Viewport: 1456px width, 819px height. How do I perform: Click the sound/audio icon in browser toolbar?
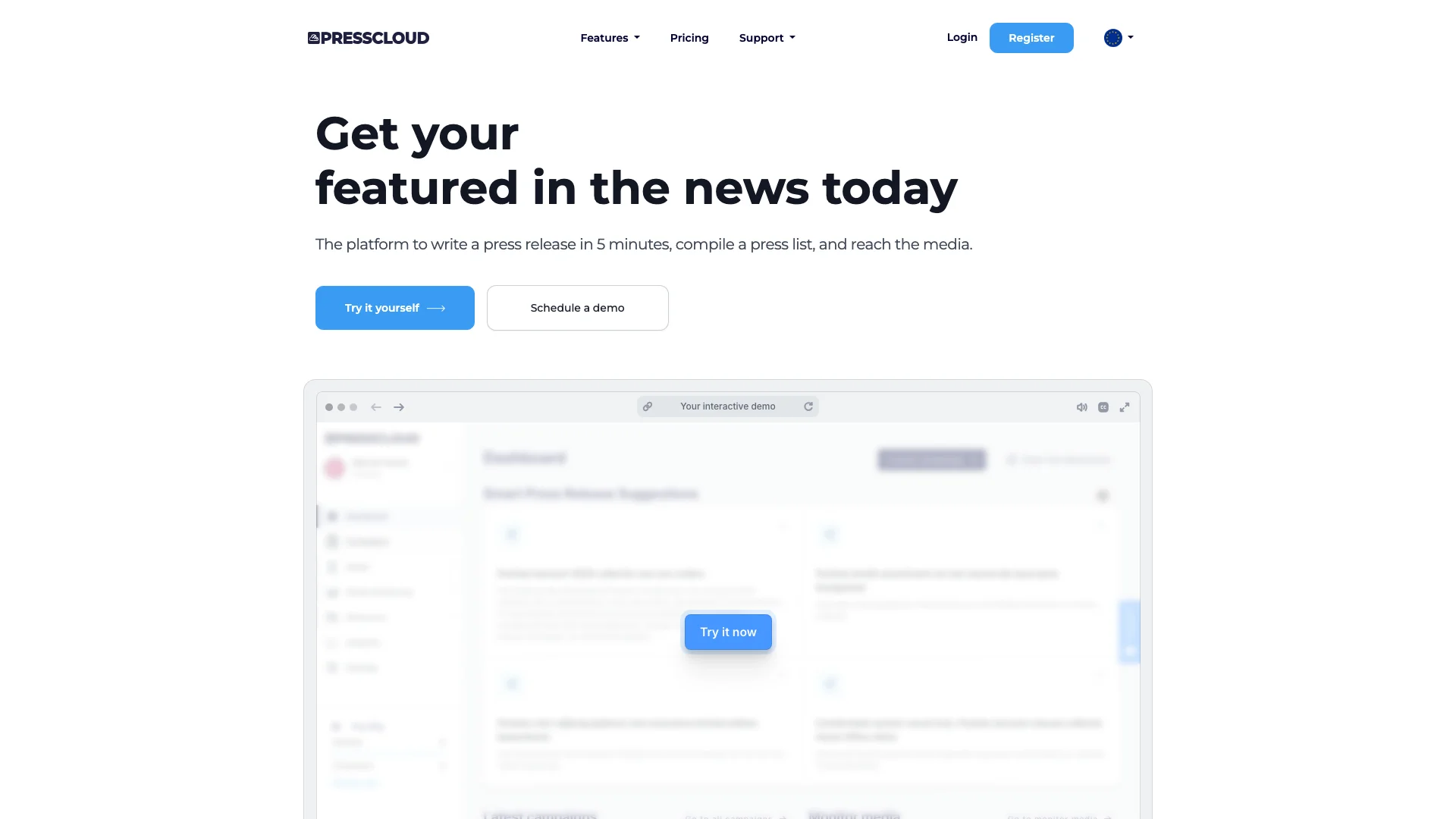[1081, 407]
